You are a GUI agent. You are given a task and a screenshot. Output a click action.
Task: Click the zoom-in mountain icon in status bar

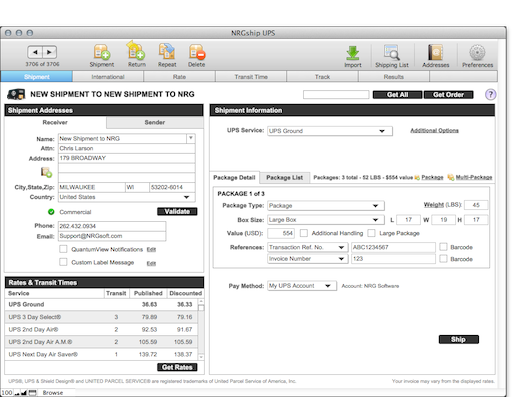[24, 393]
